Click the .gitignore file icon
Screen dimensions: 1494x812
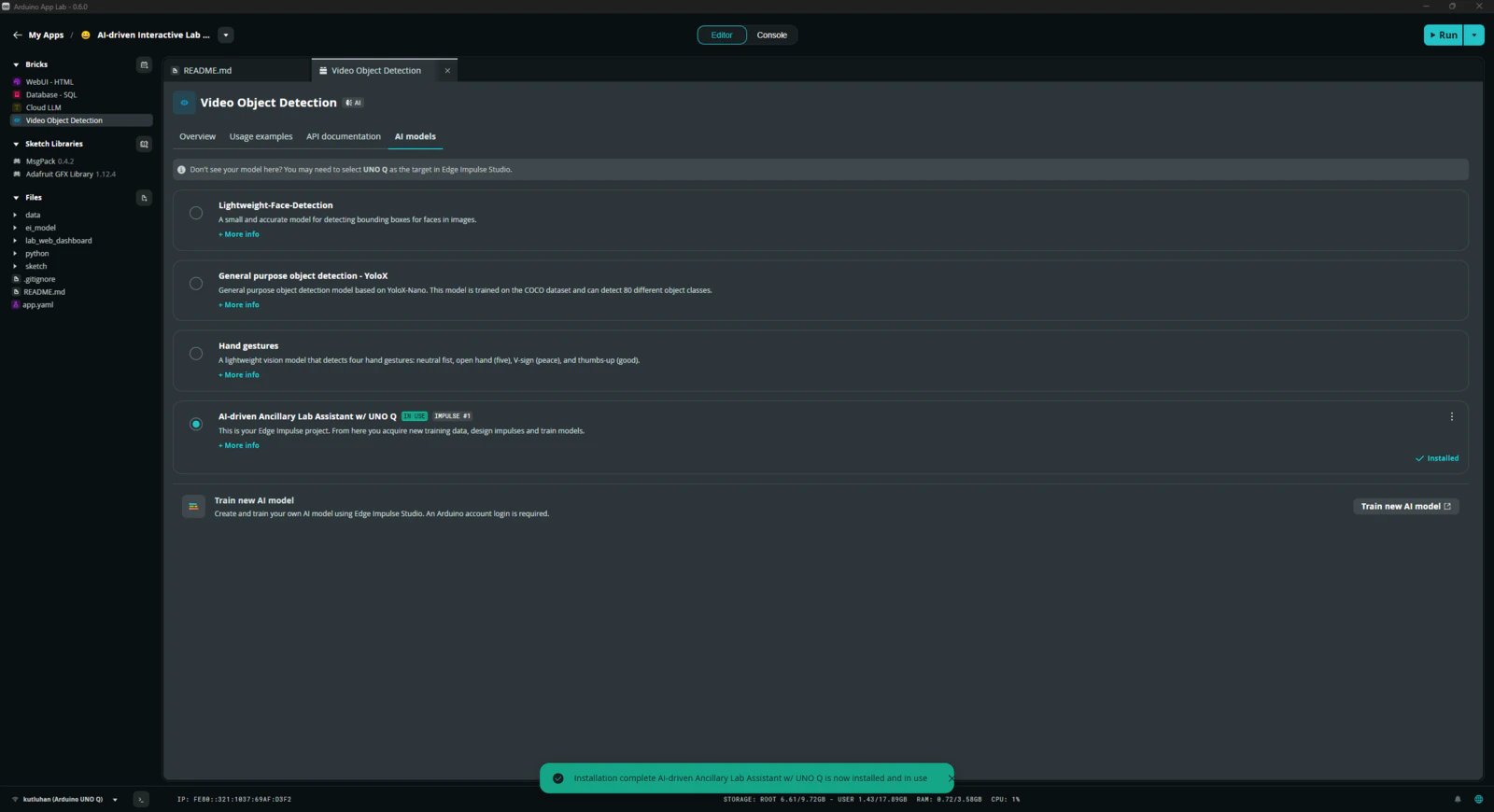(x=16, y=279)
